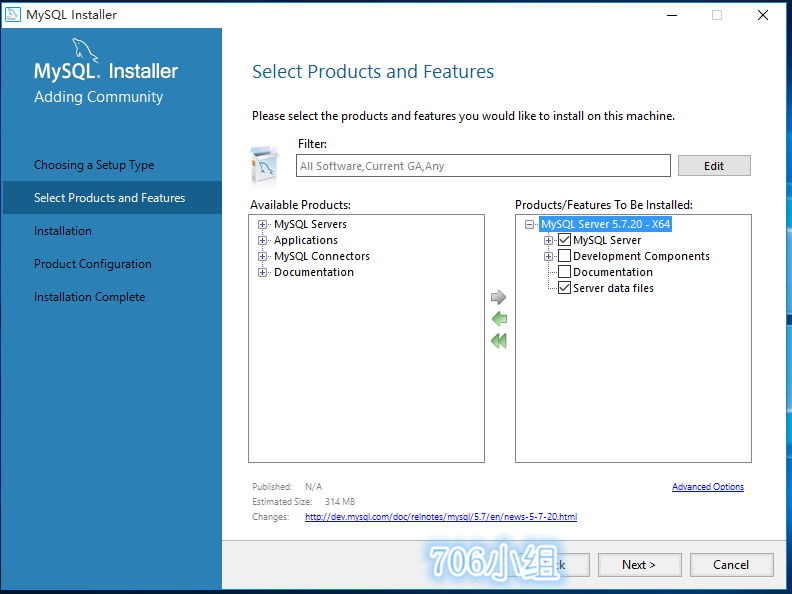The image size is (792, 594).
Task: Expand the Development Components sub-node
Action: tap(548, 257)
